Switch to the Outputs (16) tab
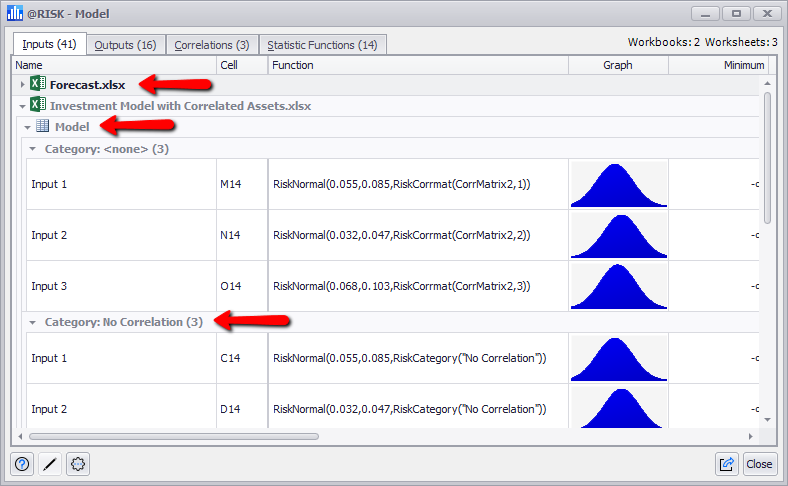This screenshot has width=788, height=486. pos(124,45)
